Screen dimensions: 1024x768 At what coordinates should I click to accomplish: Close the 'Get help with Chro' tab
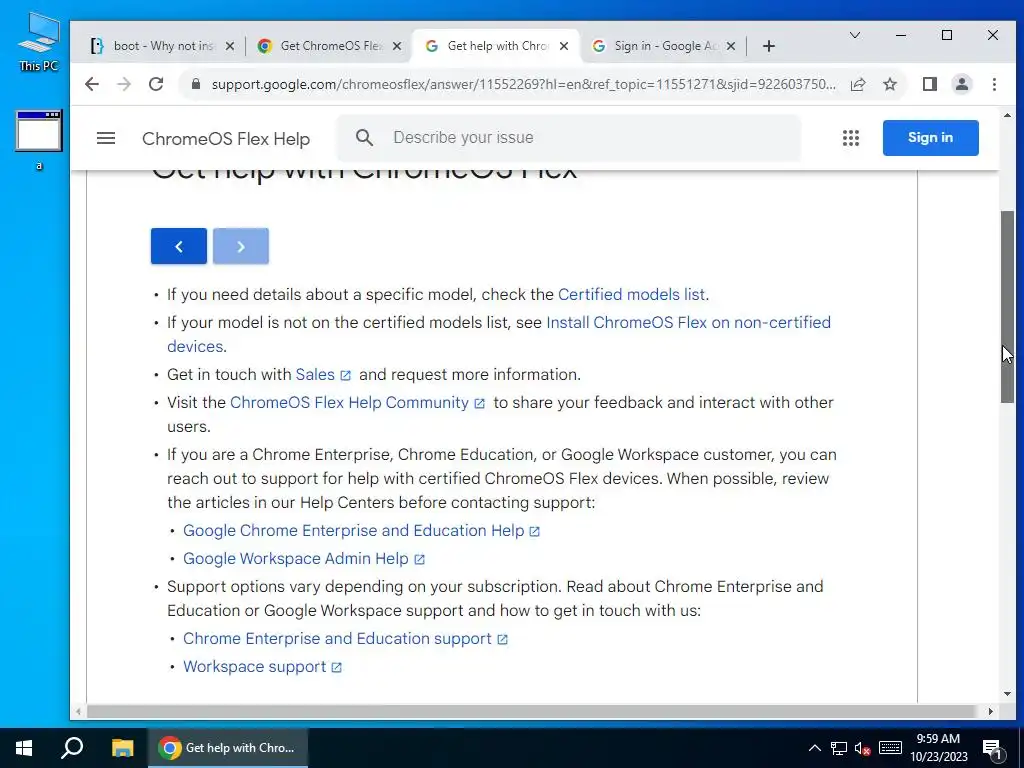(x=564, y=46)
